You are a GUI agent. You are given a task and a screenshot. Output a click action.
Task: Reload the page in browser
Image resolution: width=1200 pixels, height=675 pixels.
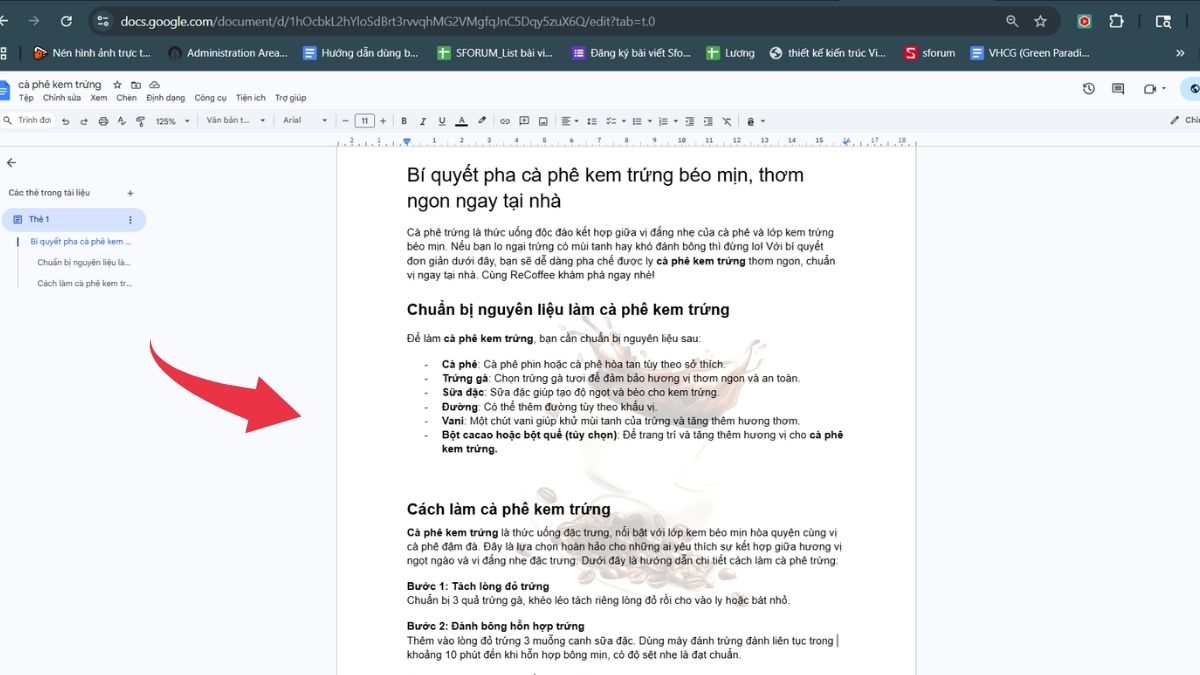[66, 21]
